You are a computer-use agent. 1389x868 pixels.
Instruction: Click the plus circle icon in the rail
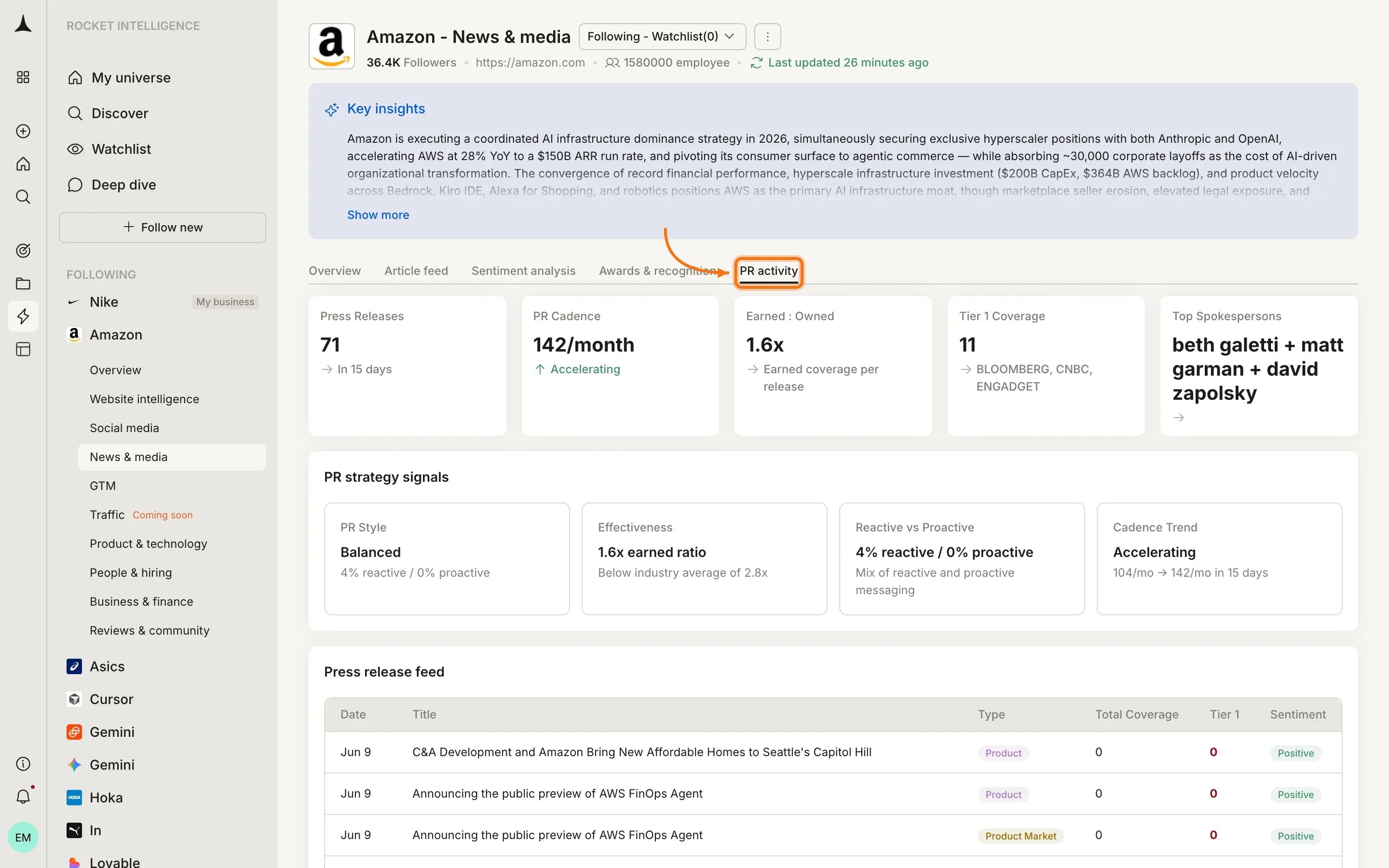point(23,131)
